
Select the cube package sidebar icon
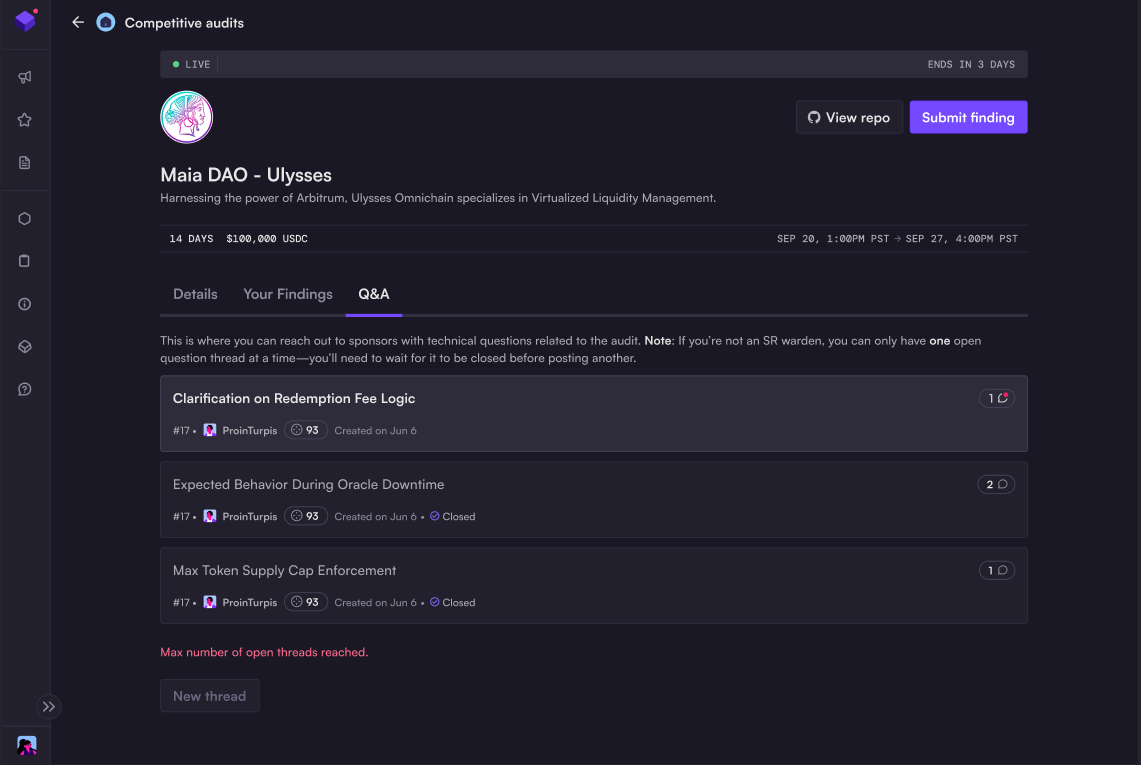(x=25, y=347)
